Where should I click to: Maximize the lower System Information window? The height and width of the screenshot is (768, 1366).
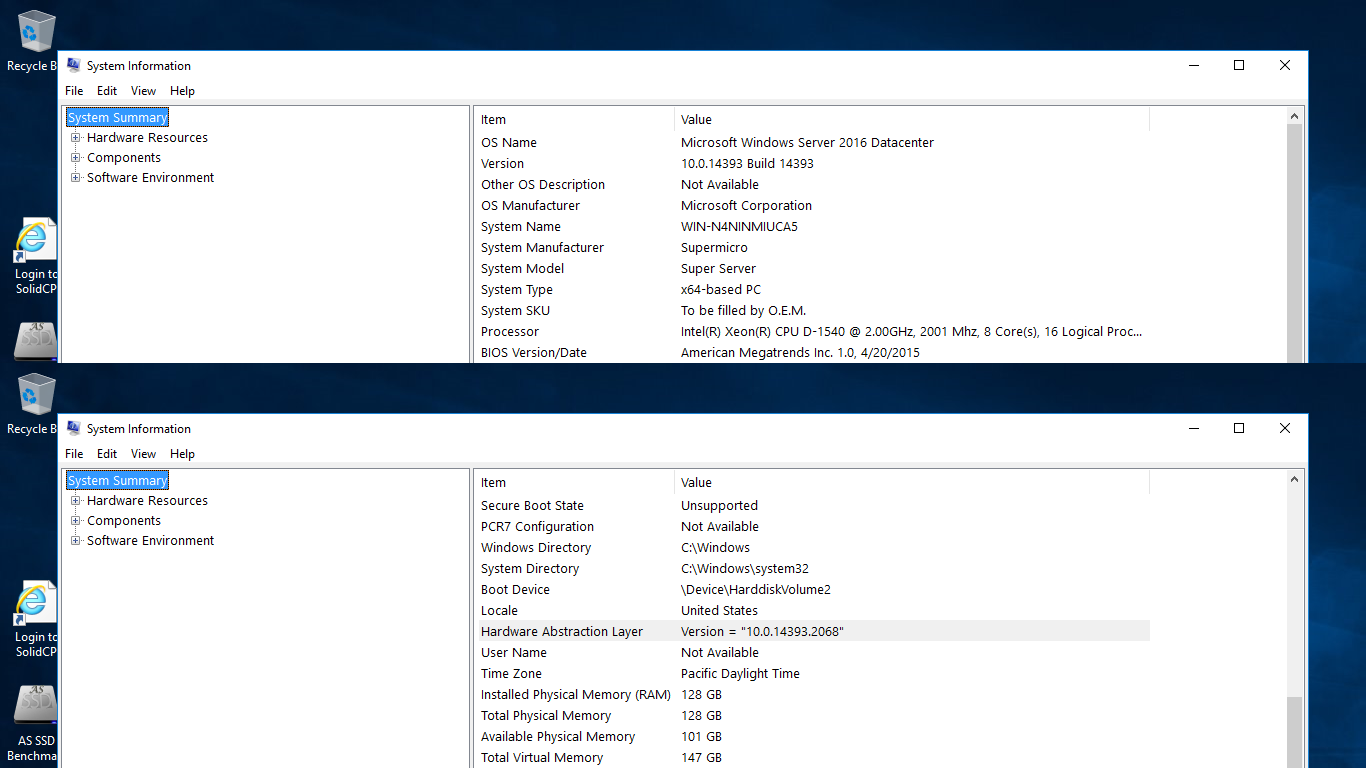tap(1238, 429)
